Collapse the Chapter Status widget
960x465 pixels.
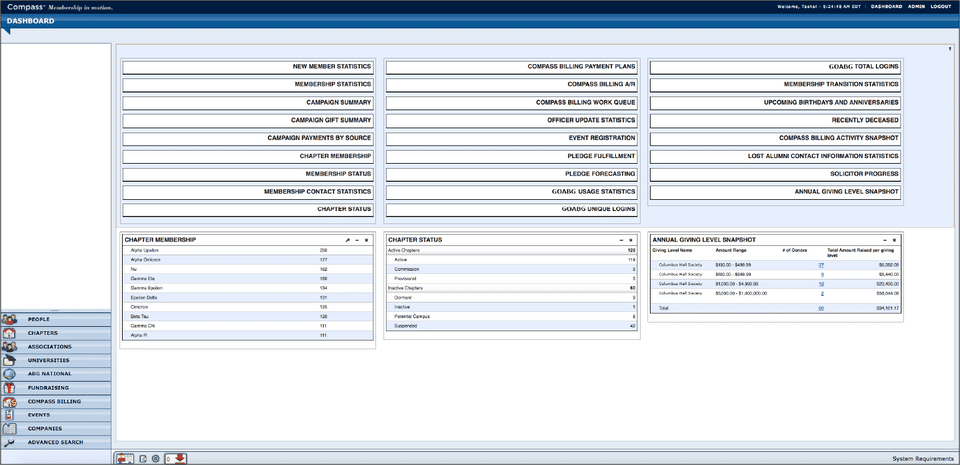pos(621,240)
